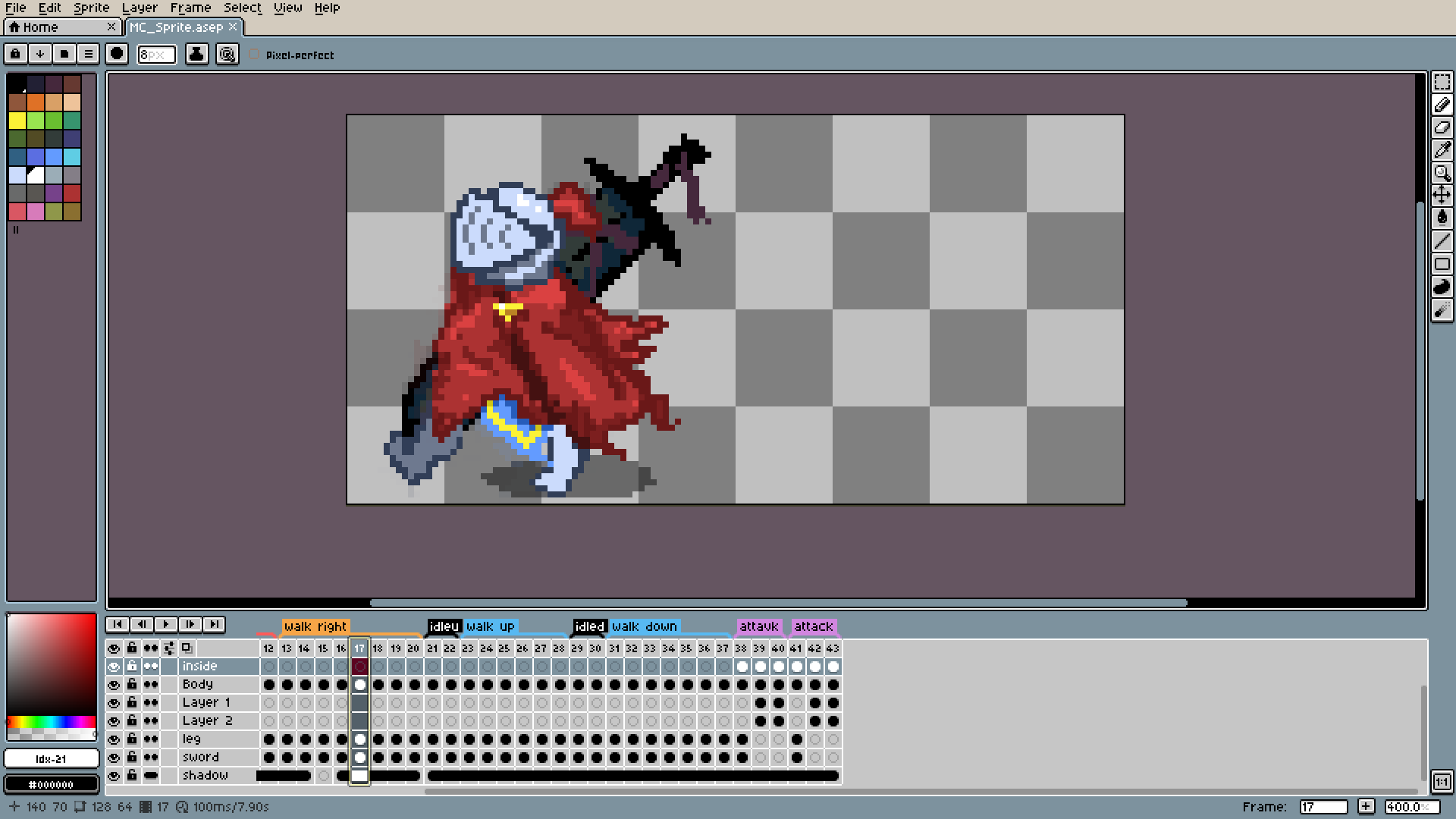Select the Line tool
Screen dimensions: 1456x819
tap(1442, 241)
